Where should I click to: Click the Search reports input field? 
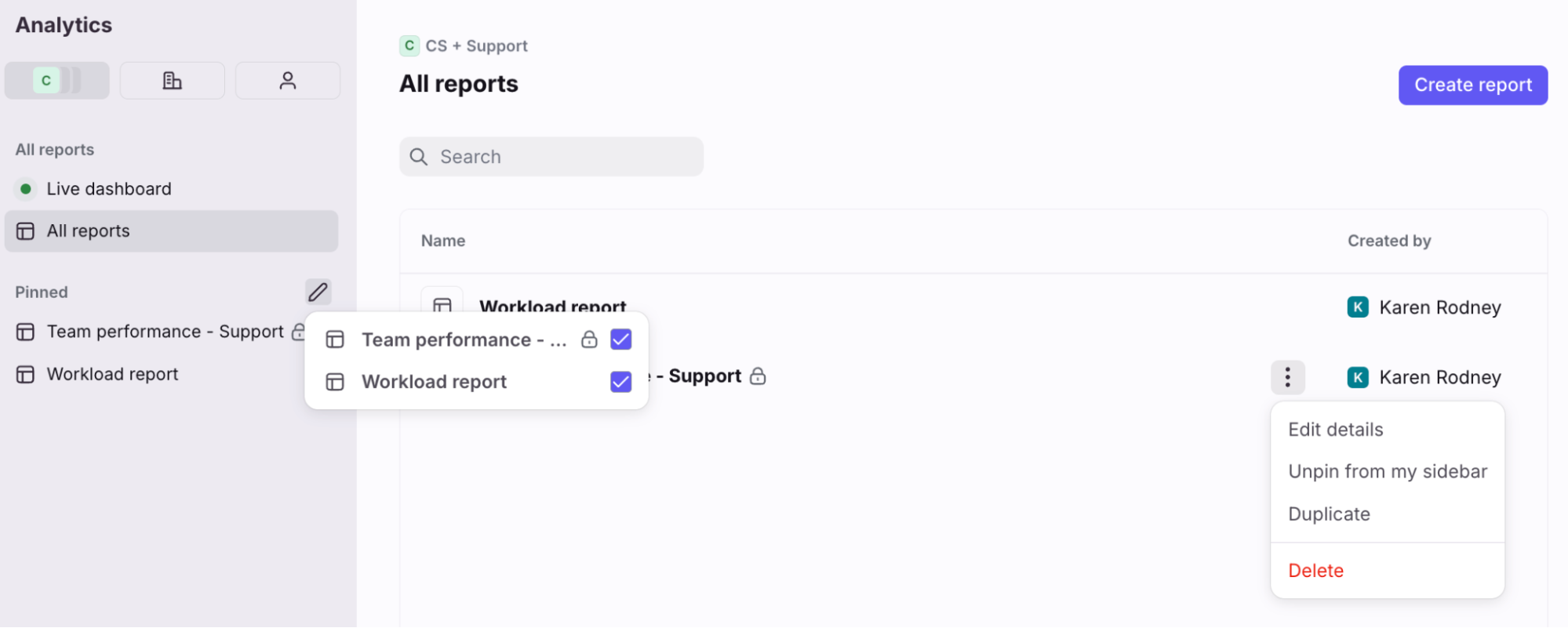551,157
